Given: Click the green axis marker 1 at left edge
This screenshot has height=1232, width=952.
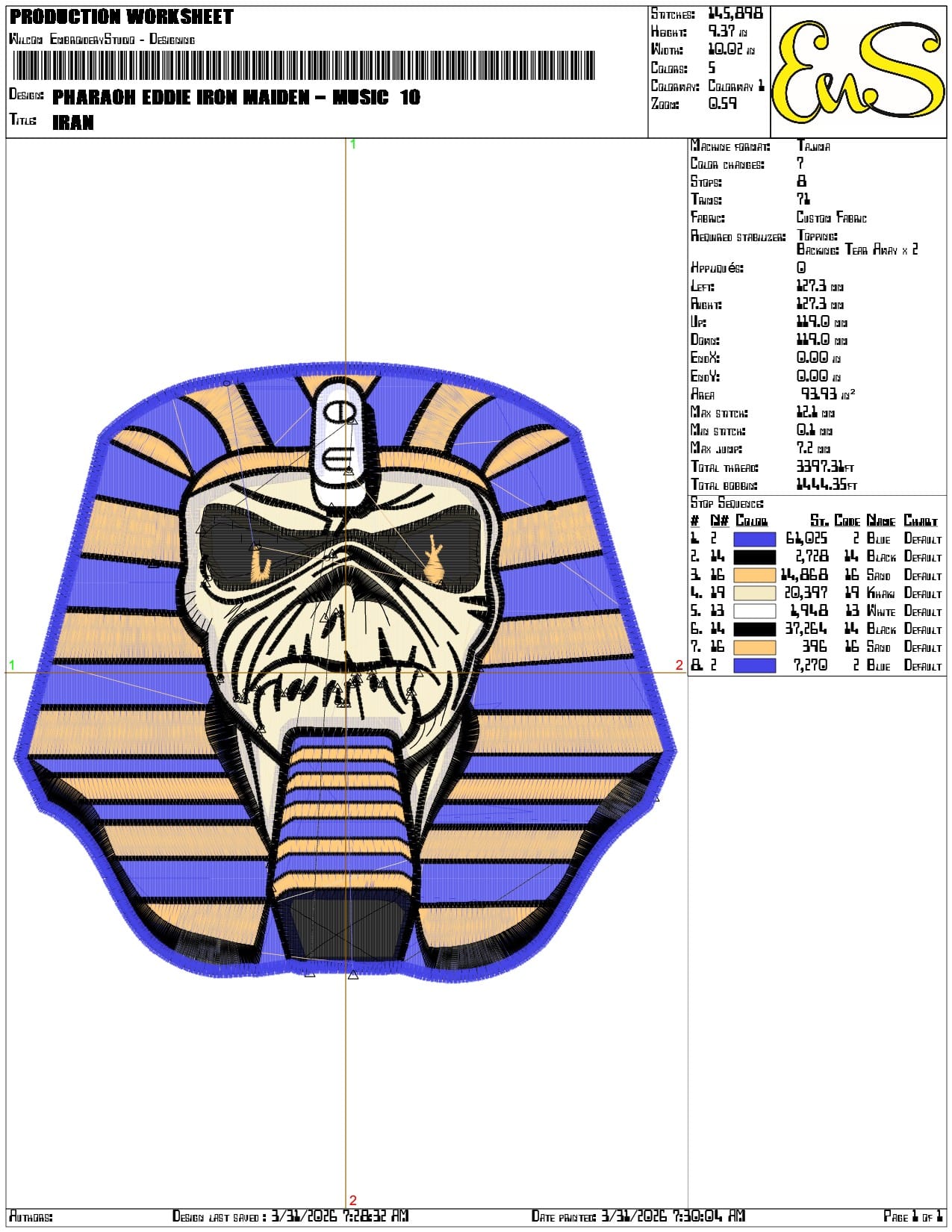Looking at the screenshot, I should [12, 665].
